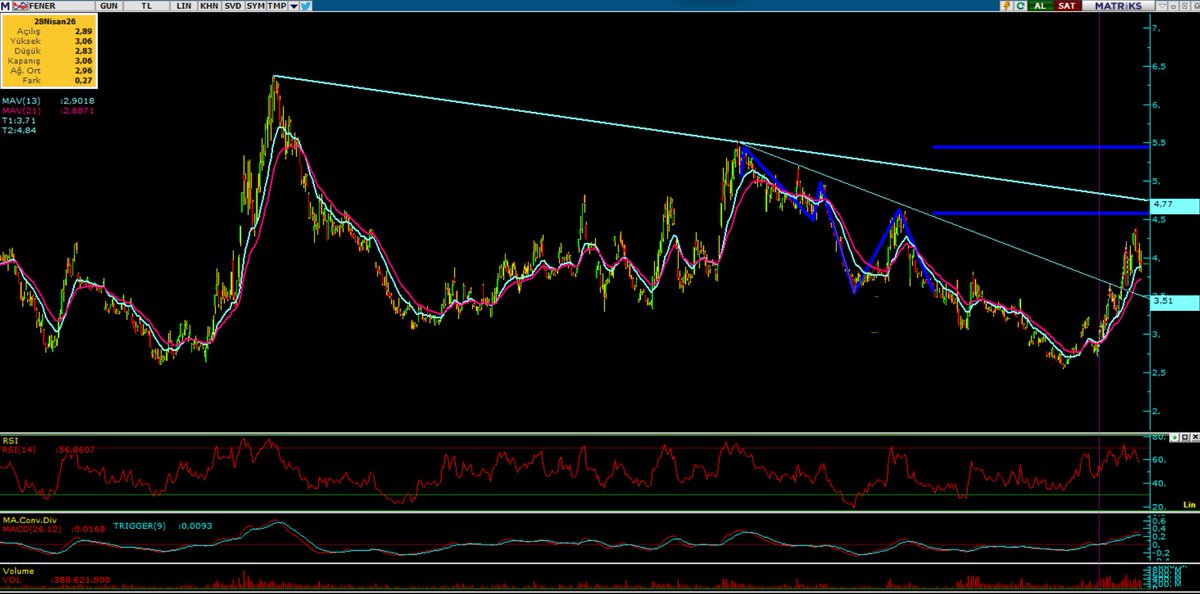Maximize the RSI indicator panel
This screenshot has width=1200, height=594.
point(1184,437)
